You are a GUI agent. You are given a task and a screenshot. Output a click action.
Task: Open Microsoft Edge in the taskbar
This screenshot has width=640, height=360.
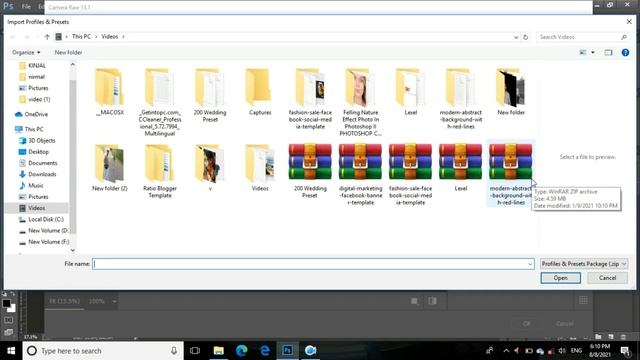pos(242,351)
